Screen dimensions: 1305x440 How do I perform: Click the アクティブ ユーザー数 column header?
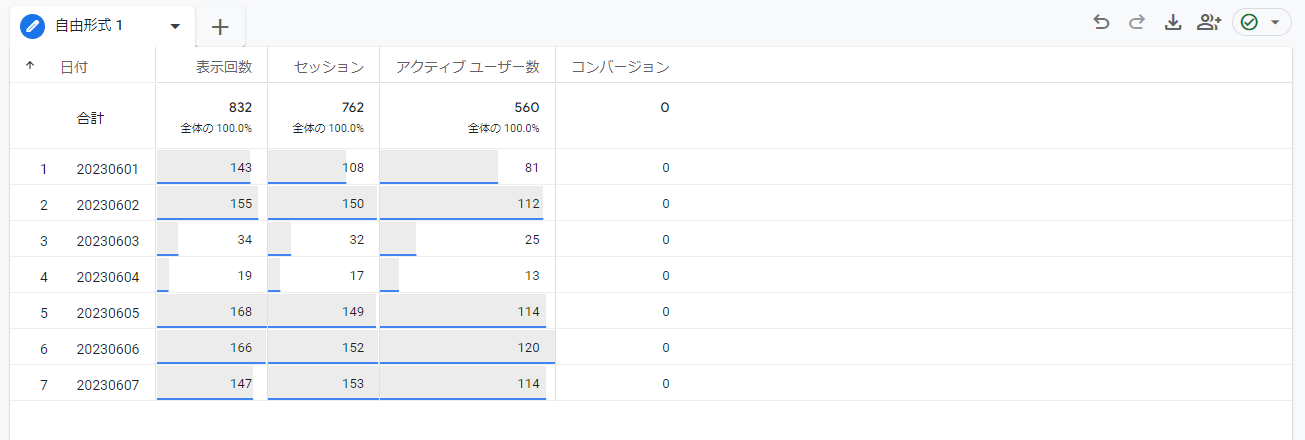pos(467,67)
